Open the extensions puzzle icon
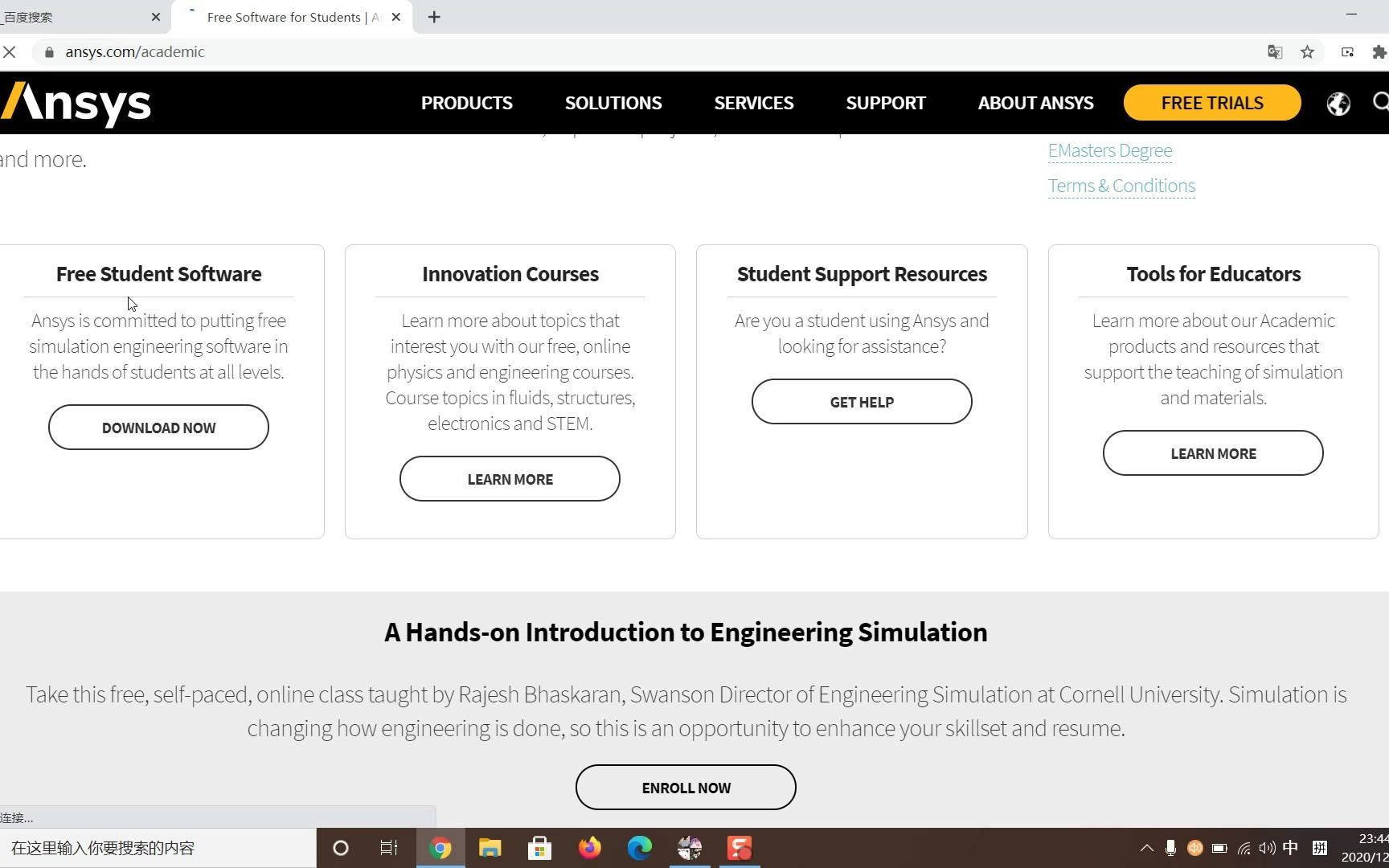 [x=1379, y=52]
